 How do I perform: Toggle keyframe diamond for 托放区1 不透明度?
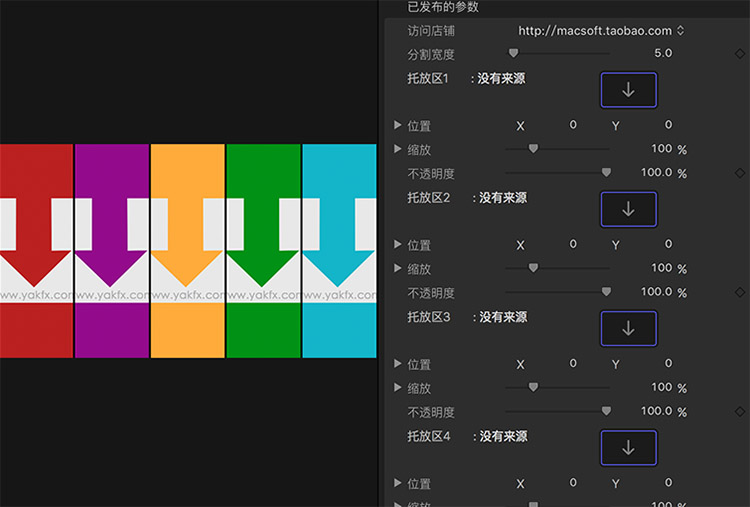pos(740,173)
